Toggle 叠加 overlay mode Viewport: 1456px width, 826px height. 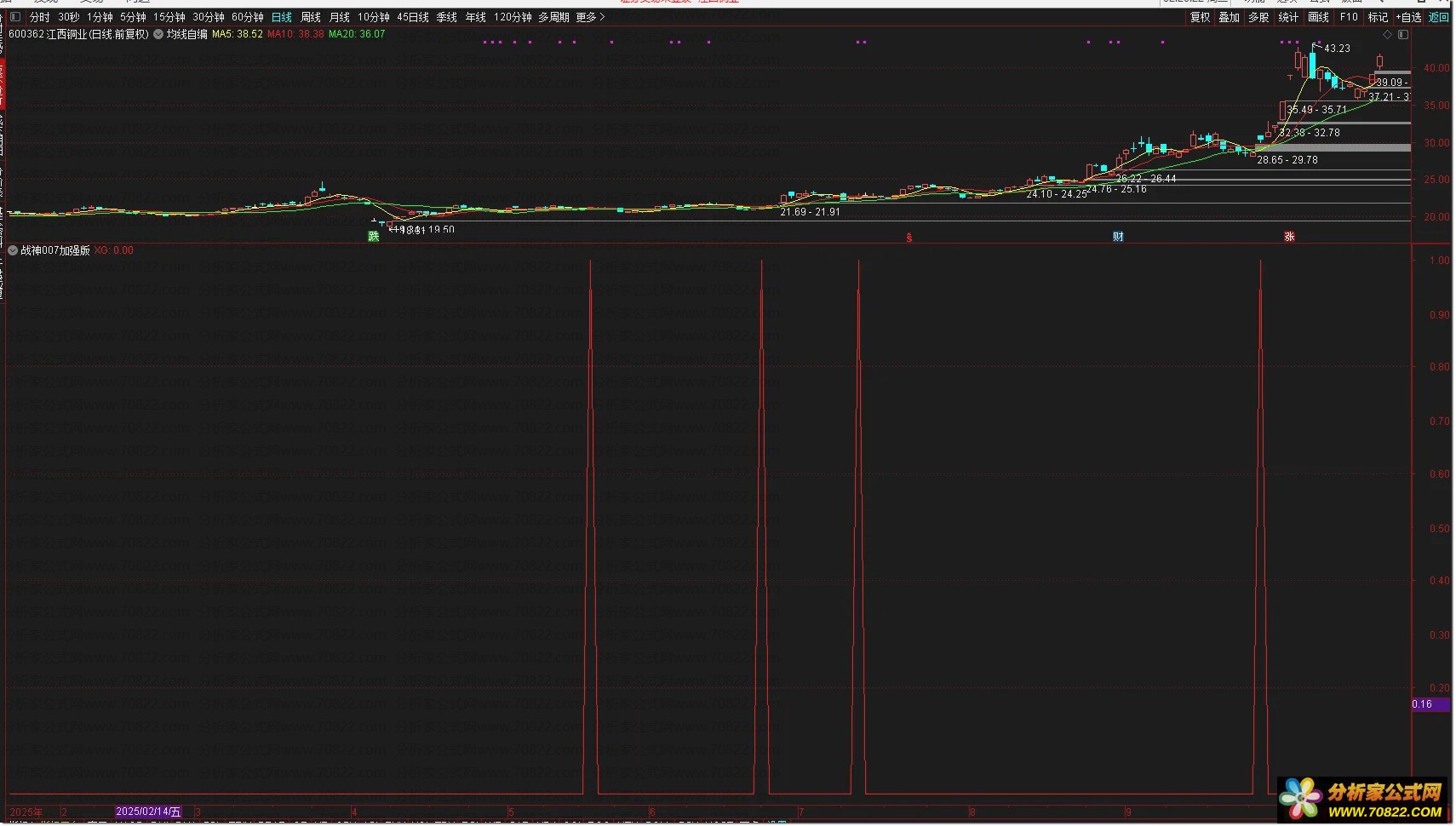click(1229, 17)
